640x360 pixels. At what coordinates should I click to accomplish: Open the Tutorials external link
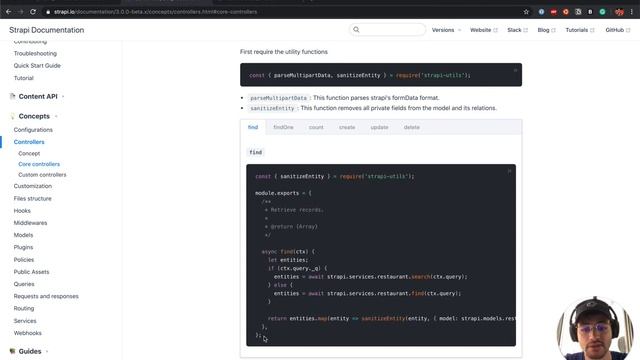tap(580, 30)
